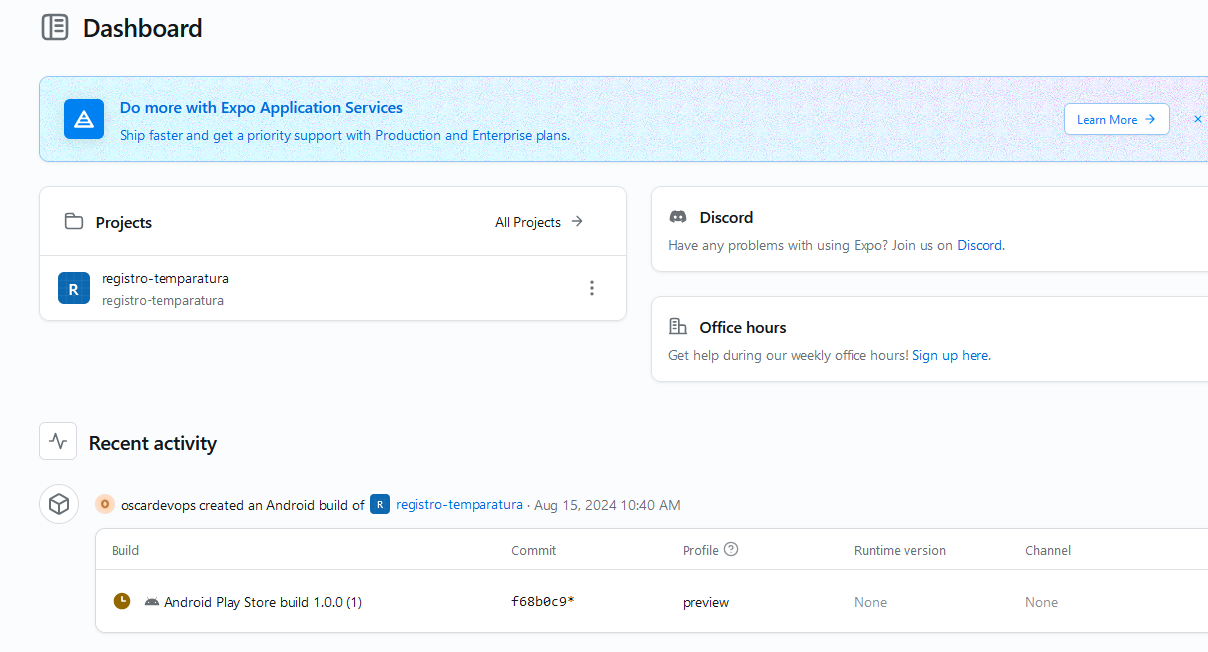The width and height of the screenshot is (1208, 652).
Task: Click the blue R avatar in Projects
Action: pos(74,288)
